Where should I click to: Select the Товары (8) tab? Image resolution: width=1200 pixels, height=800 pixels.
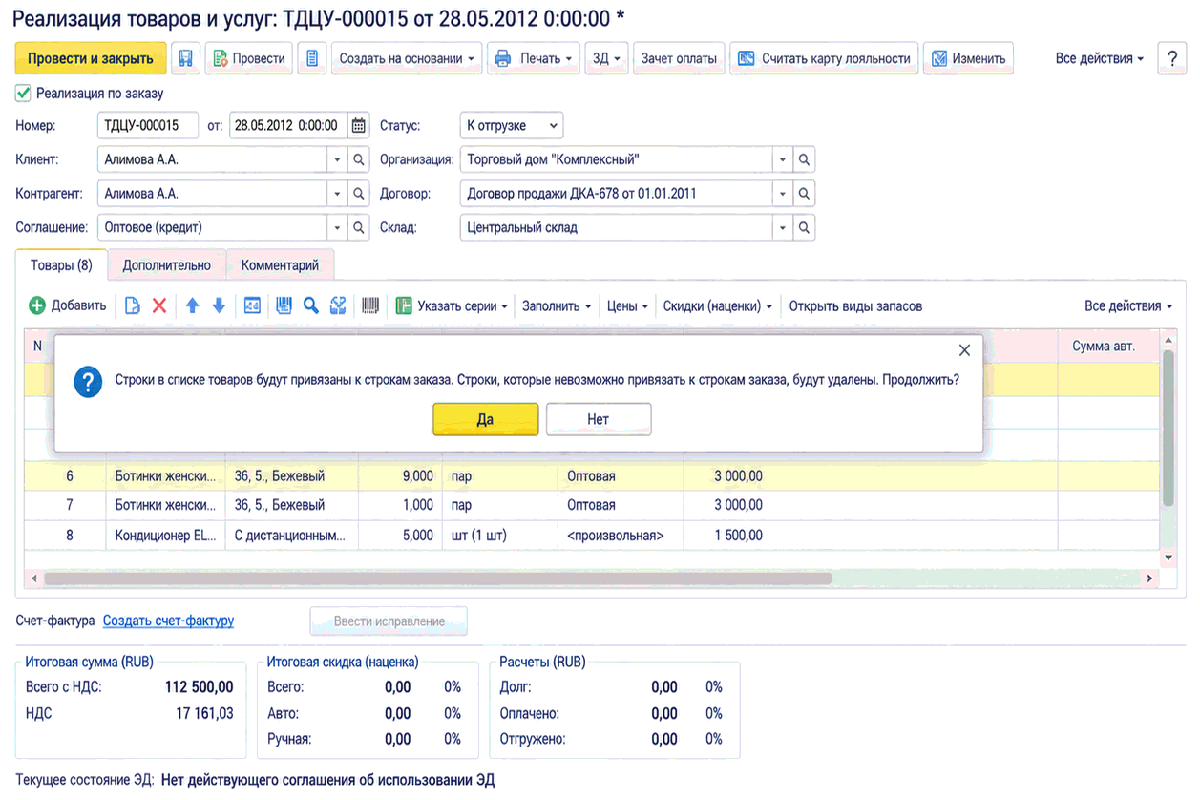click(x=62, y=265)
